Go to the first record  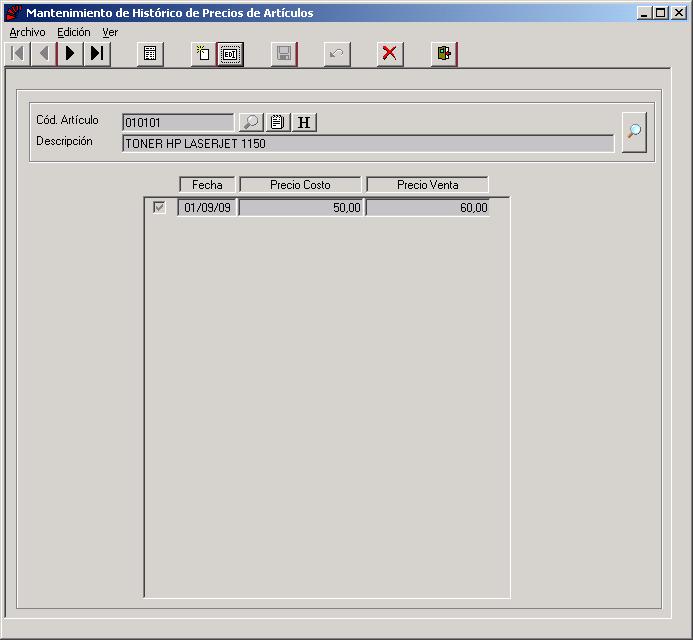18,54
